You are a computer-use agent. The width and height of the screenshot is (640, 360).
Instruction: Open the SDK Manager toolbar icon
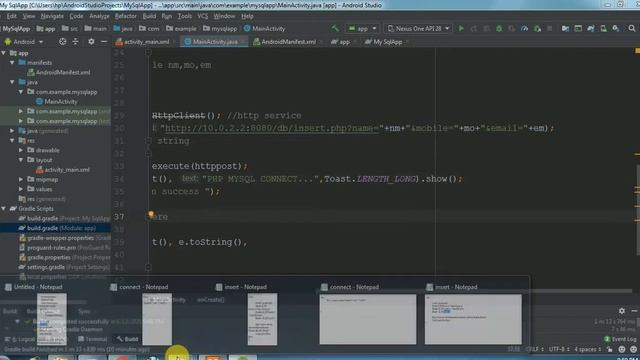pyautogui.click(x=616, y=29)
